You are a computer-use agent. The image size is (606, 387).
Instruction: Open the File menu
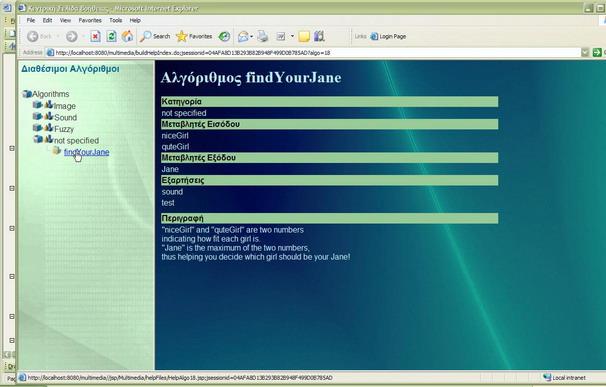pyautogui.click(x=31, y=20)
